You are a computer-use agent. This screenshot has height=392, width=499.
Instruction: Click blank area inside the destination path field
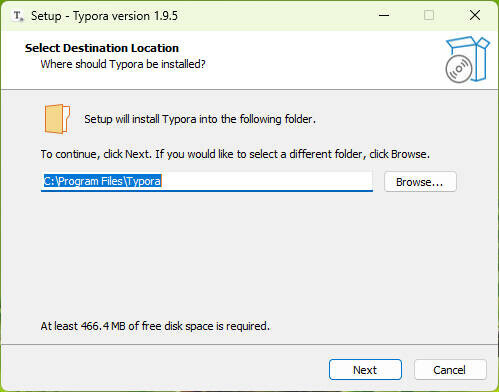(x=267, y=181)
